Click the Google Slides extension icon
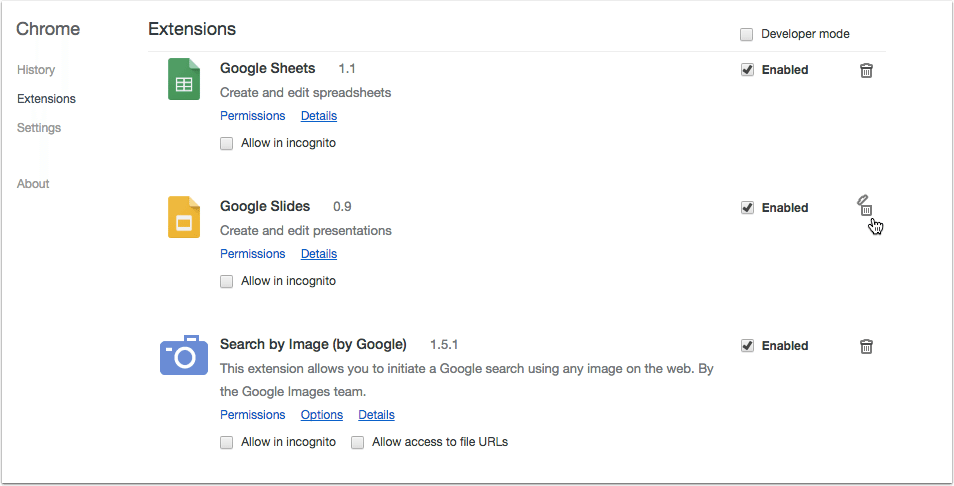Screen dimensions: 954x486 click(x=184, y=217)
